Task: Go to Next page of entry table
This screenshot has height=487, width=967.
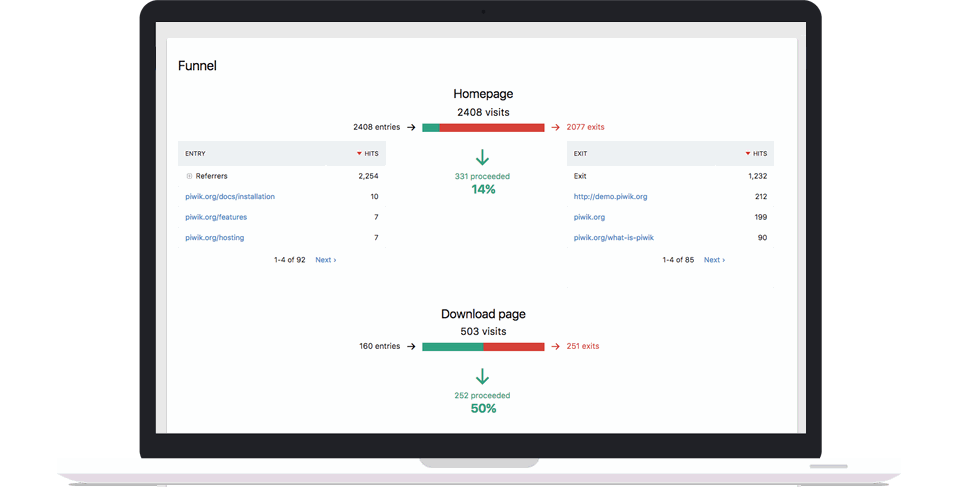Action: pos(325,260)
